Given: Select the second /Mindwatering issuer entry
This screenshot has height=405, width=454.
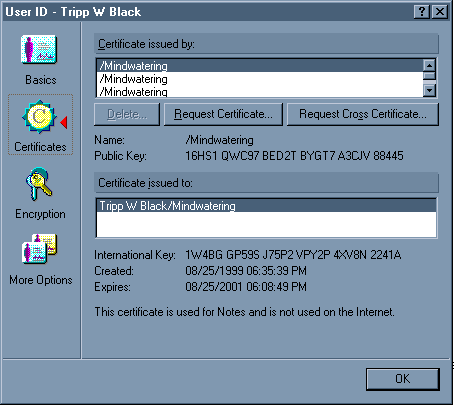Looking at the screenshot, I should coord(260,79).
